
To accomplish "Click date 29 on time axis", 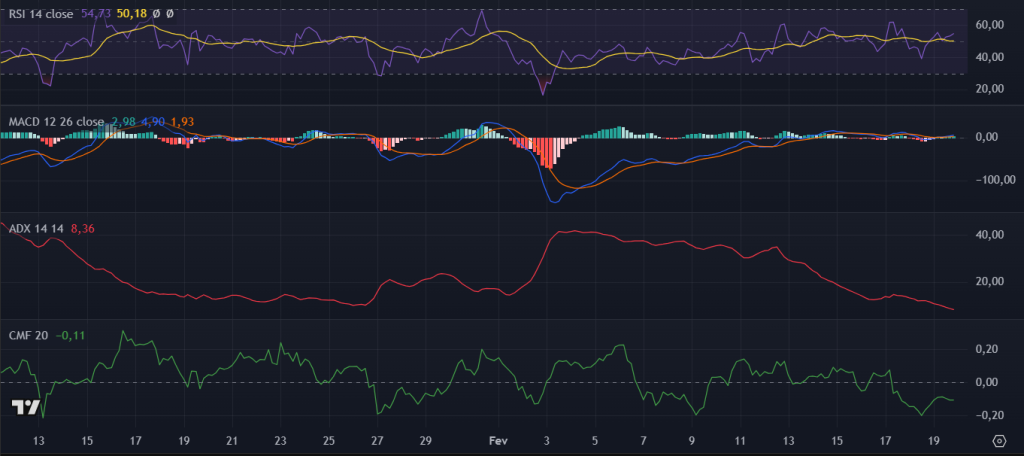I will point(425,440).
